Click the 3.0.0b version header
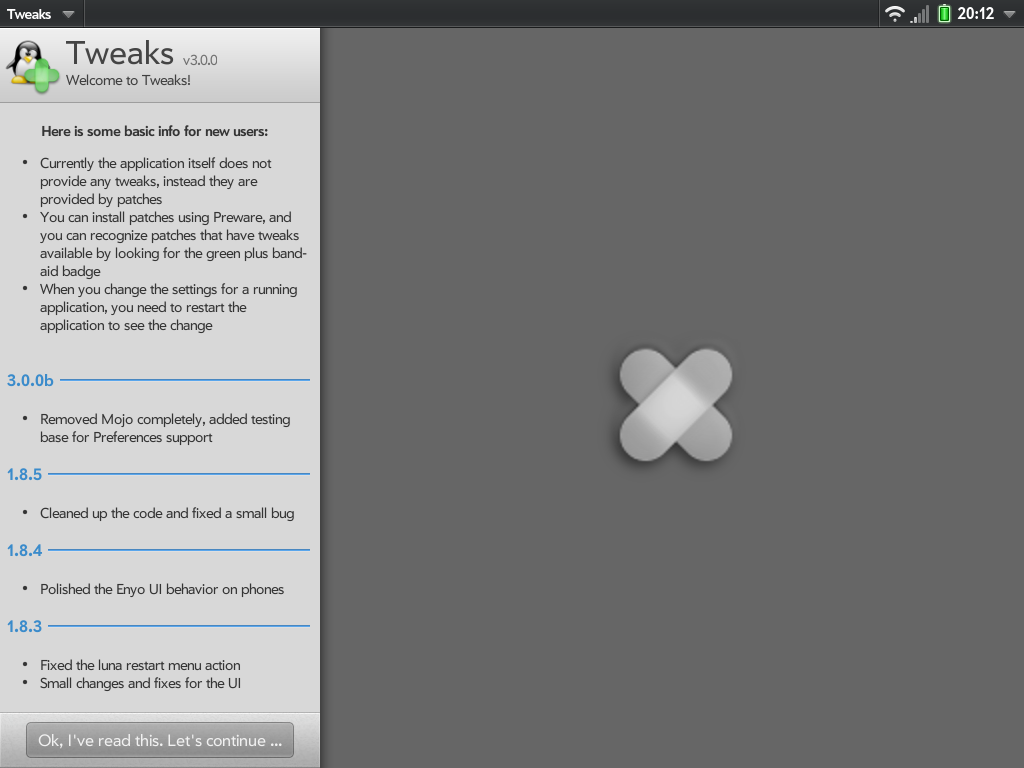The width and height of the screenshot is (1024, 768). click(x=30, y=380)
